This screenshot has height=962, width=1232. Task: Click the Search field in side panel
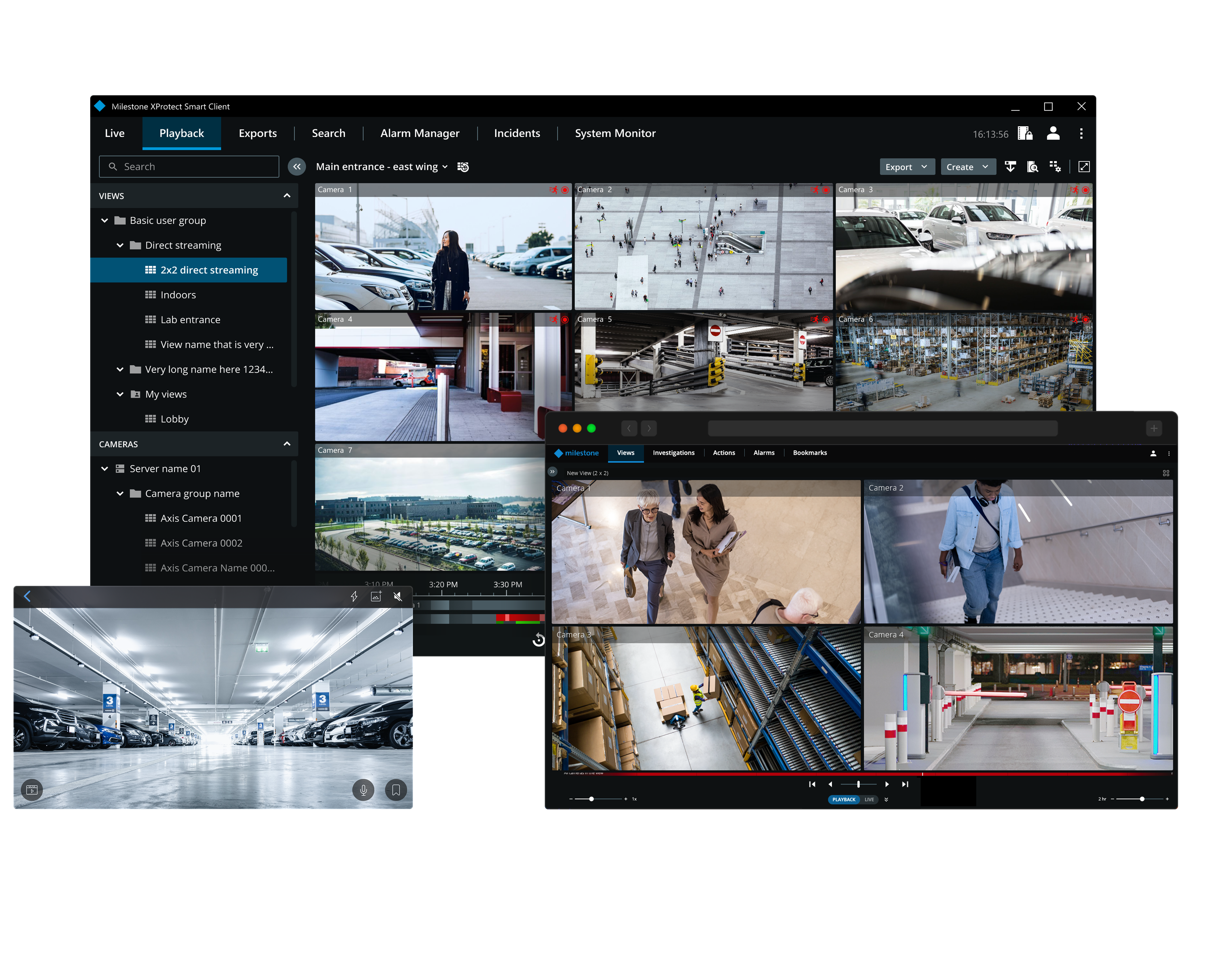[x=189, y=167]
